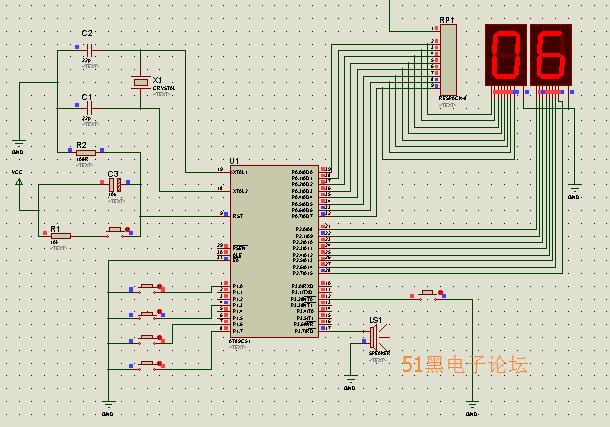
Task: Select the U1 microcontroller chip body
Action: click(x=274, y=252)
